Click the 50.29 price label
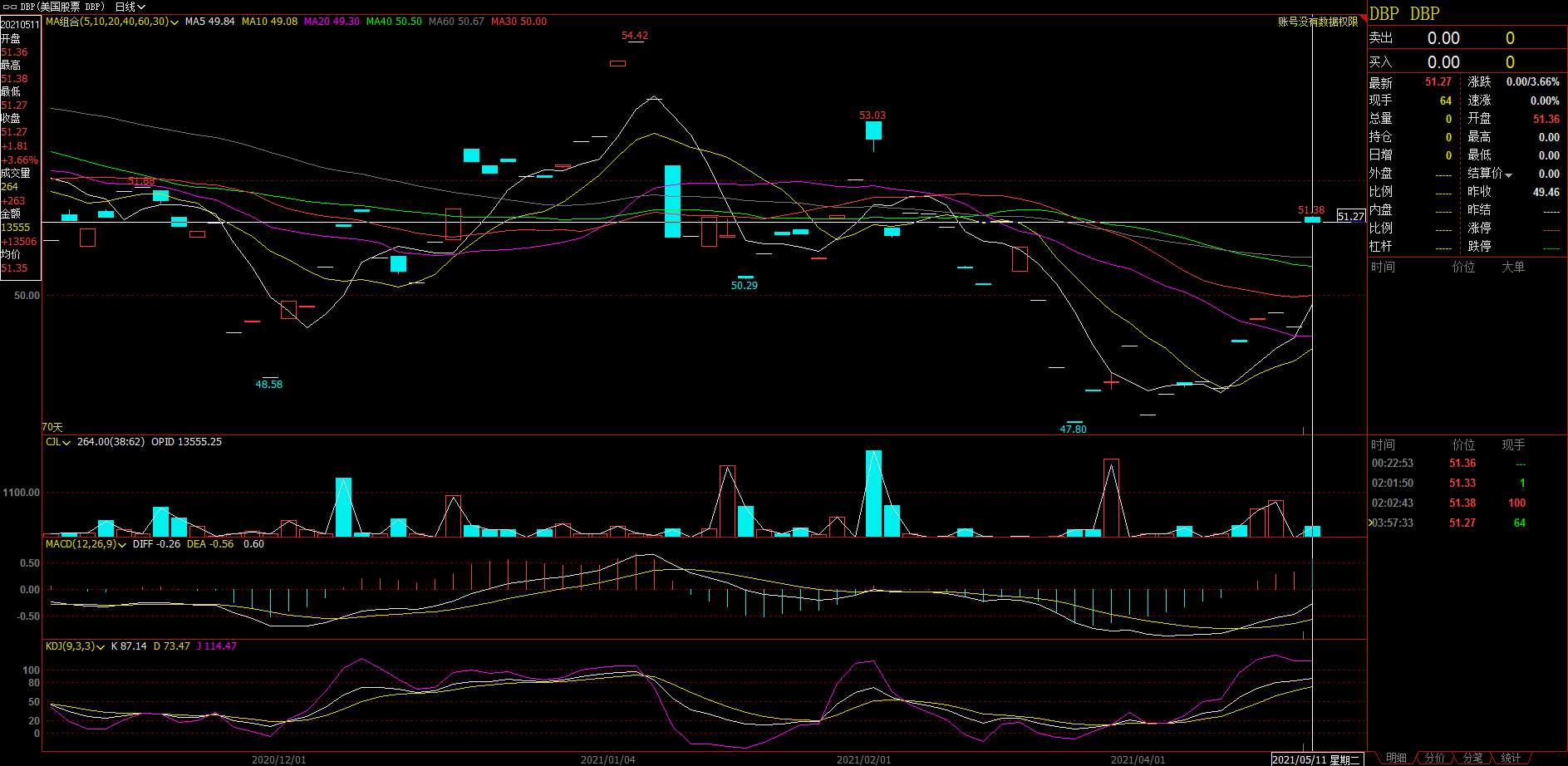The image size is (1568, 766). [744, 285]
